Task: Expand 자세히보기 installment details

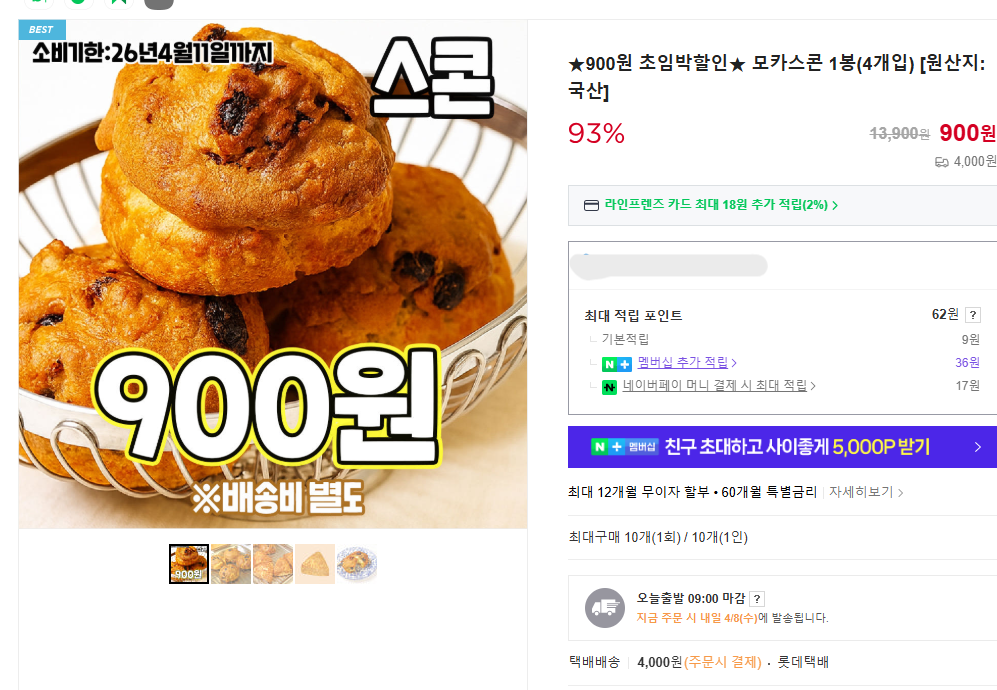Action: (866, 492)
